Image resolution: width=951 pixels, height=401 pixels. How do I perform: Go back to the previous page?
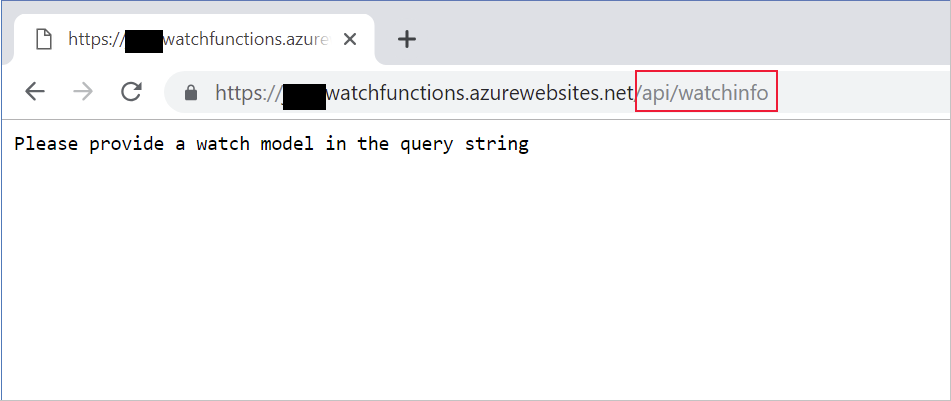(35, 93)
